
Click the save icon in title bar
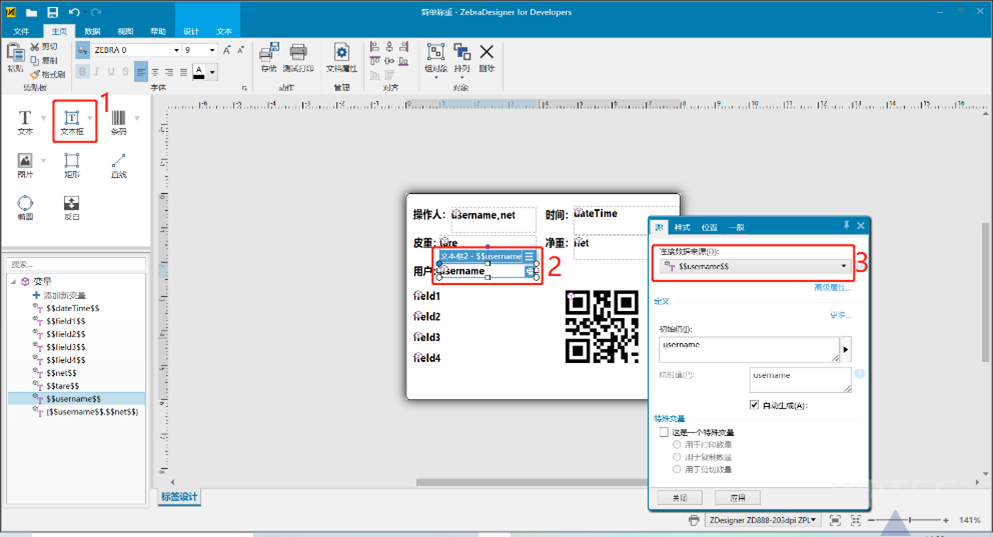[x=52, y=13]
